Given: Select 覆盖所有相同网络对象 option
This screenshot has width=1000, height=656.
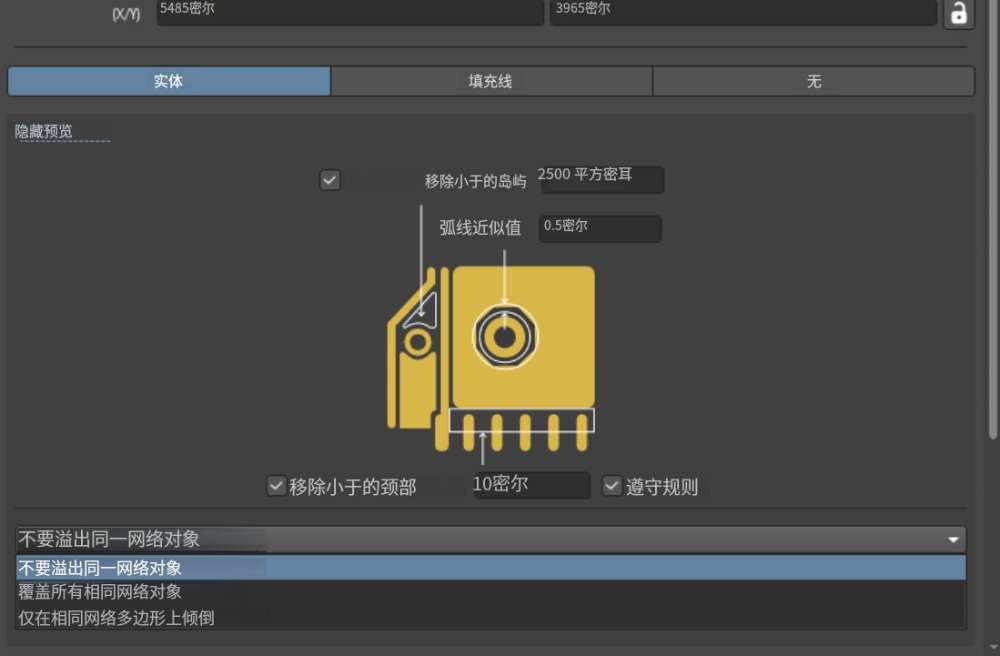Looking at the screenshot, I should click(x=490, y=592).
